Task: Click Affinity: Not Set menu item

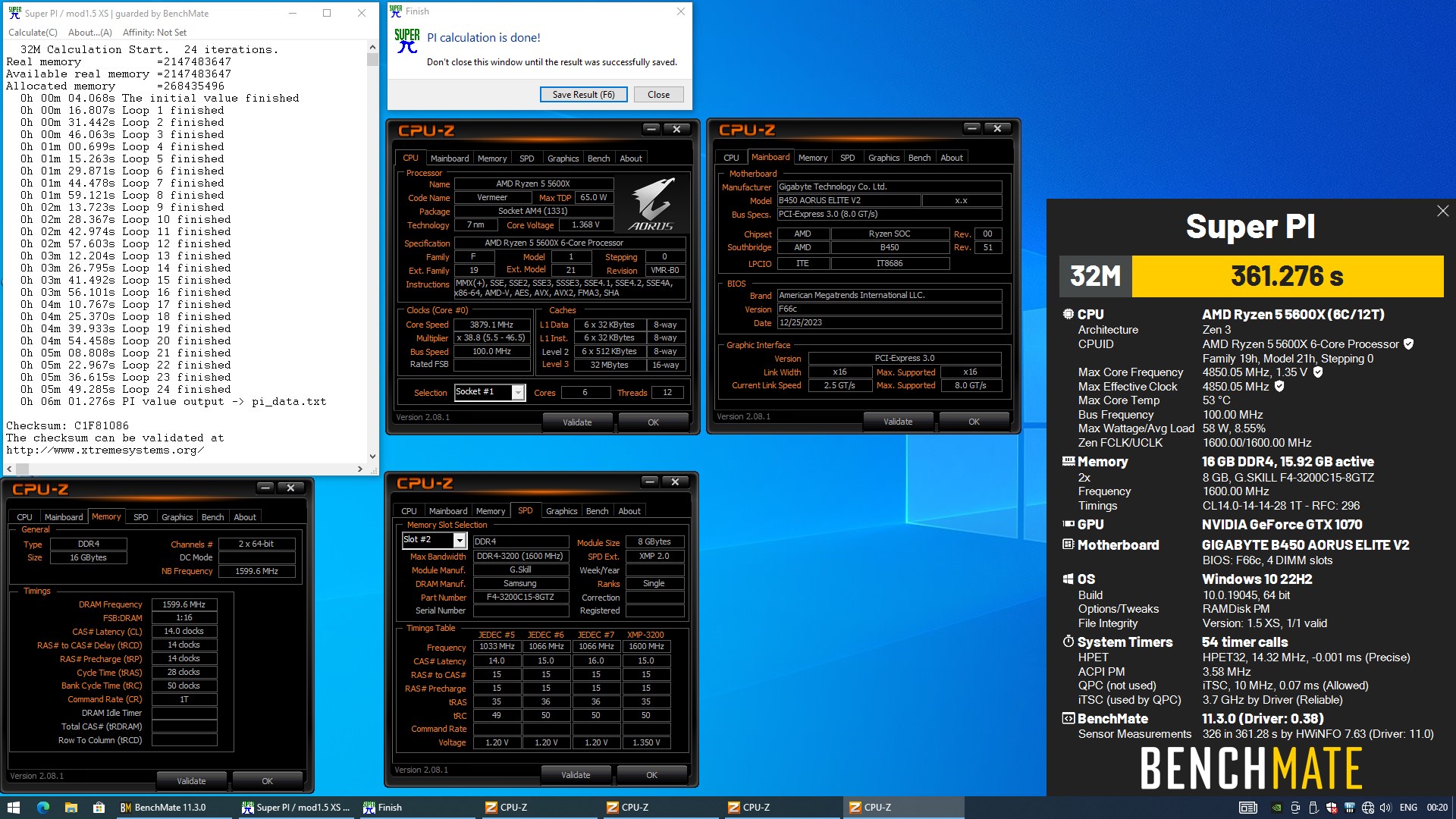Action: (x=155, y=33)
